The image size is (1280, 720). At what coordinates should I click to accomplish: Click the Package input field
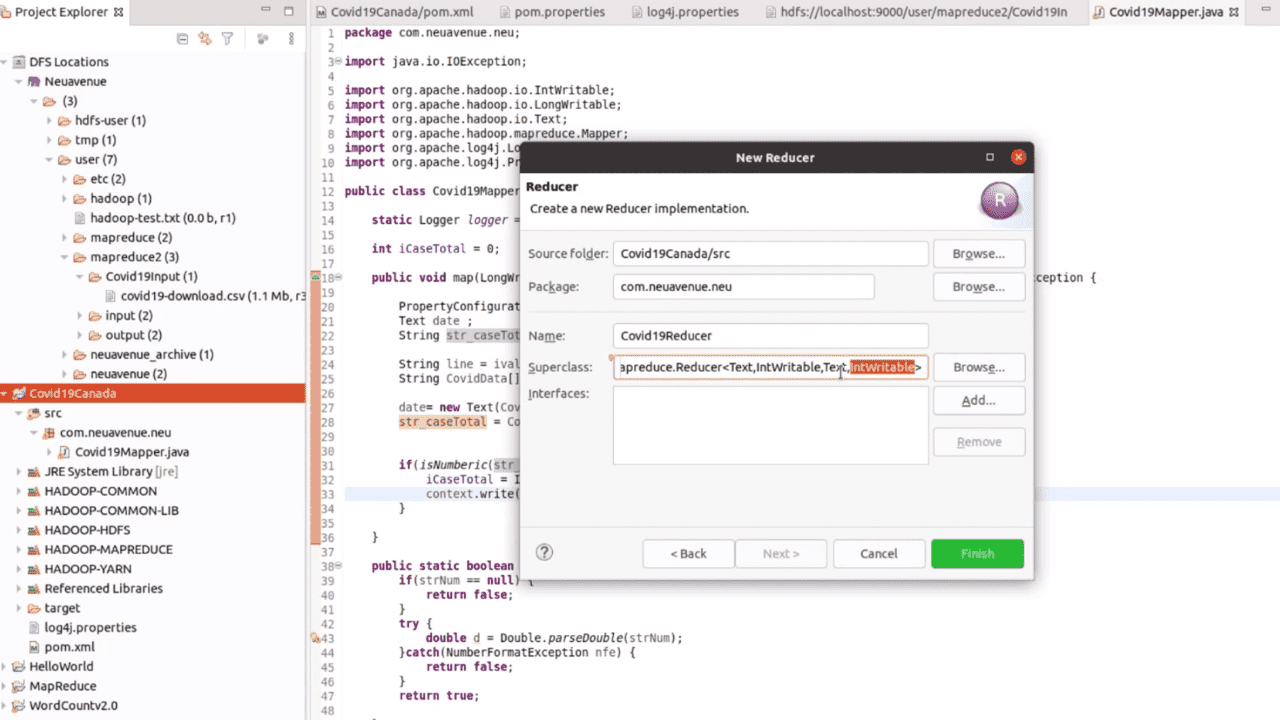click(x=744, y=287)
